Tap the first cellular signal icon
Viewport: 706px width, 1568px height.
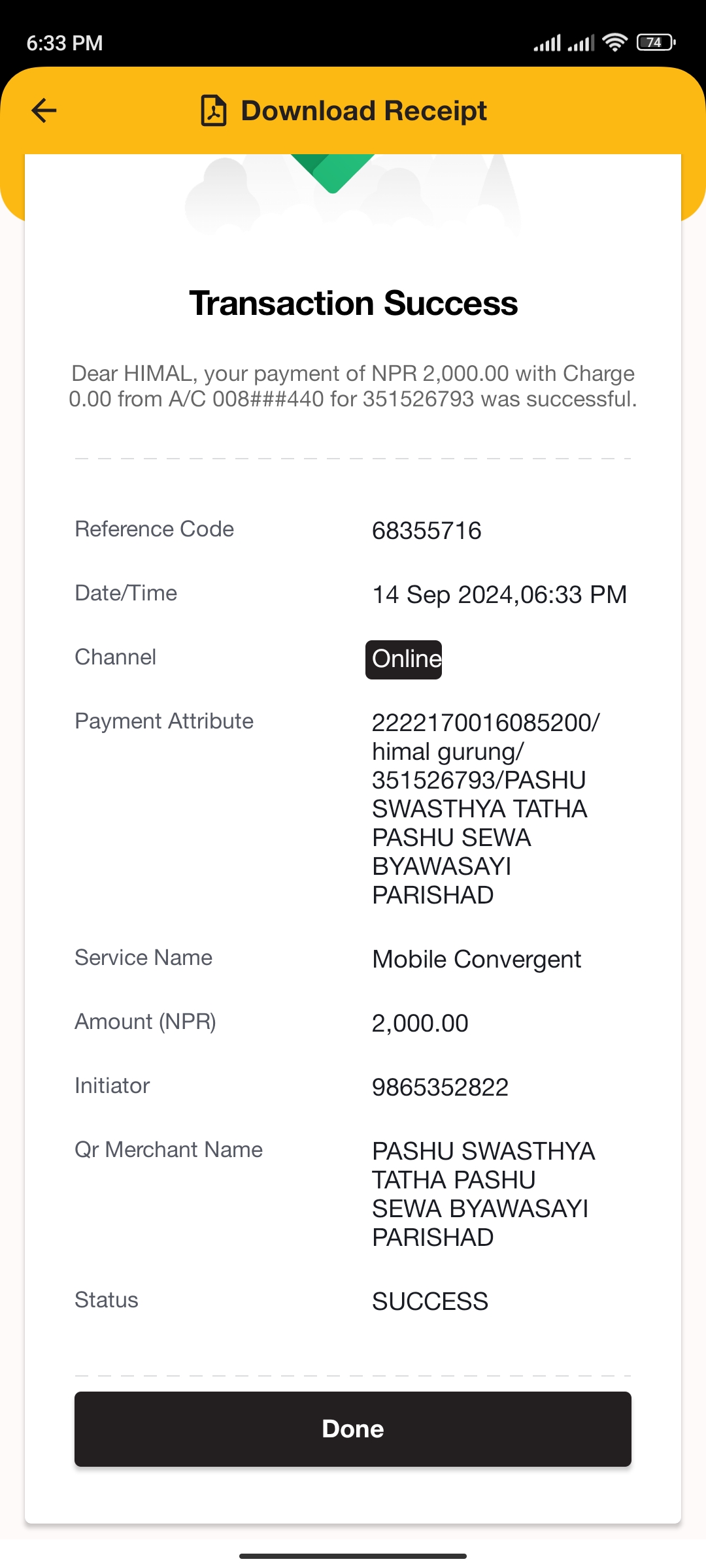[x=547, y=43]
